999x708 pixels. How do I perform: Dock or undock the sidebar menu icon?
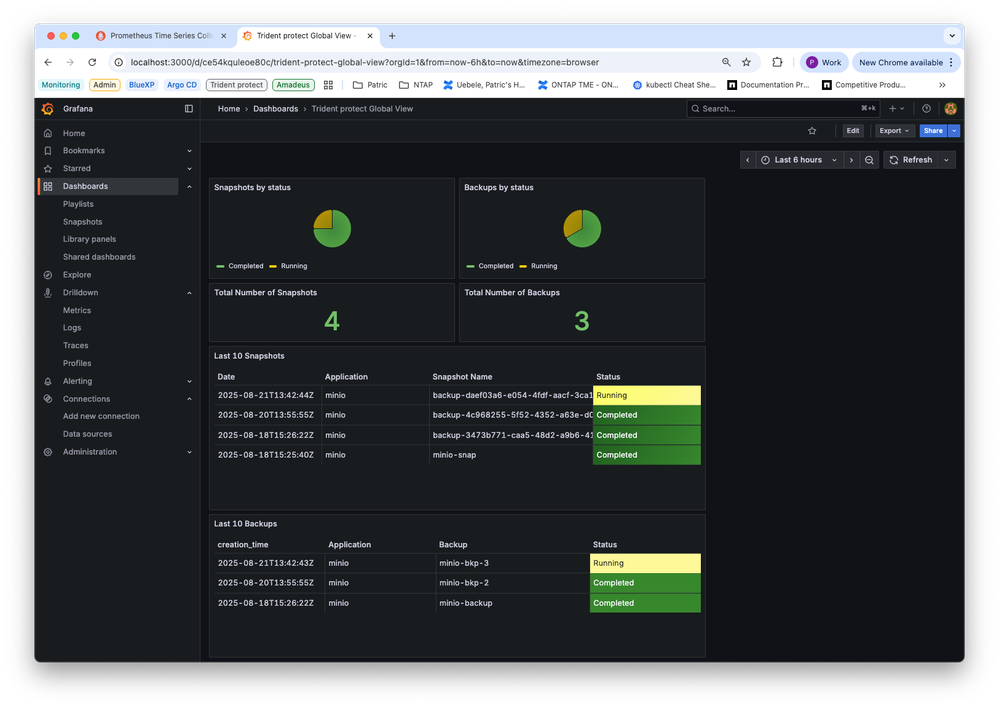tap(189, 109)
